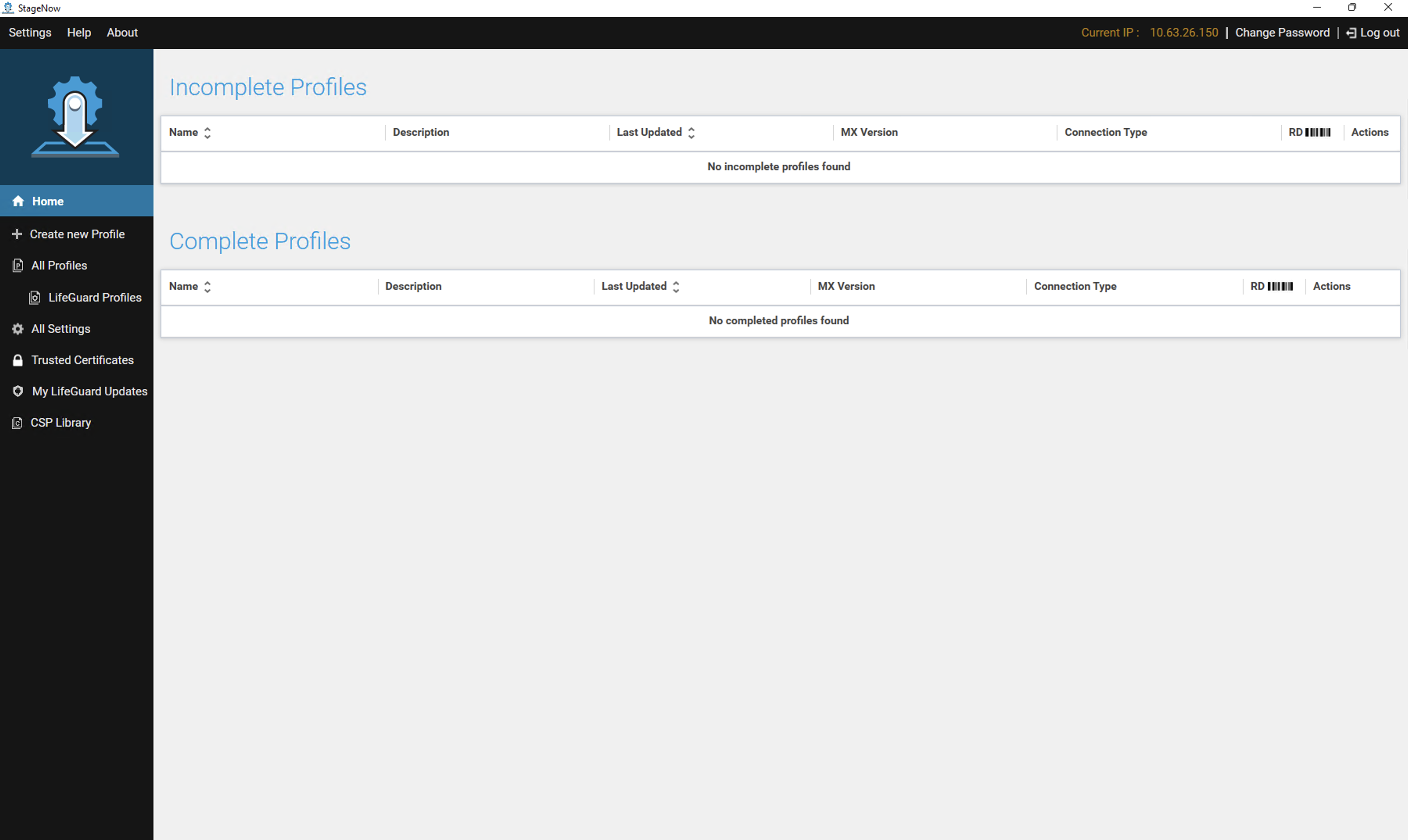Screen dimensions: 1408x840
Task: Sort Complete Profiles by Last Updated
Action: [x=676, y=286]
